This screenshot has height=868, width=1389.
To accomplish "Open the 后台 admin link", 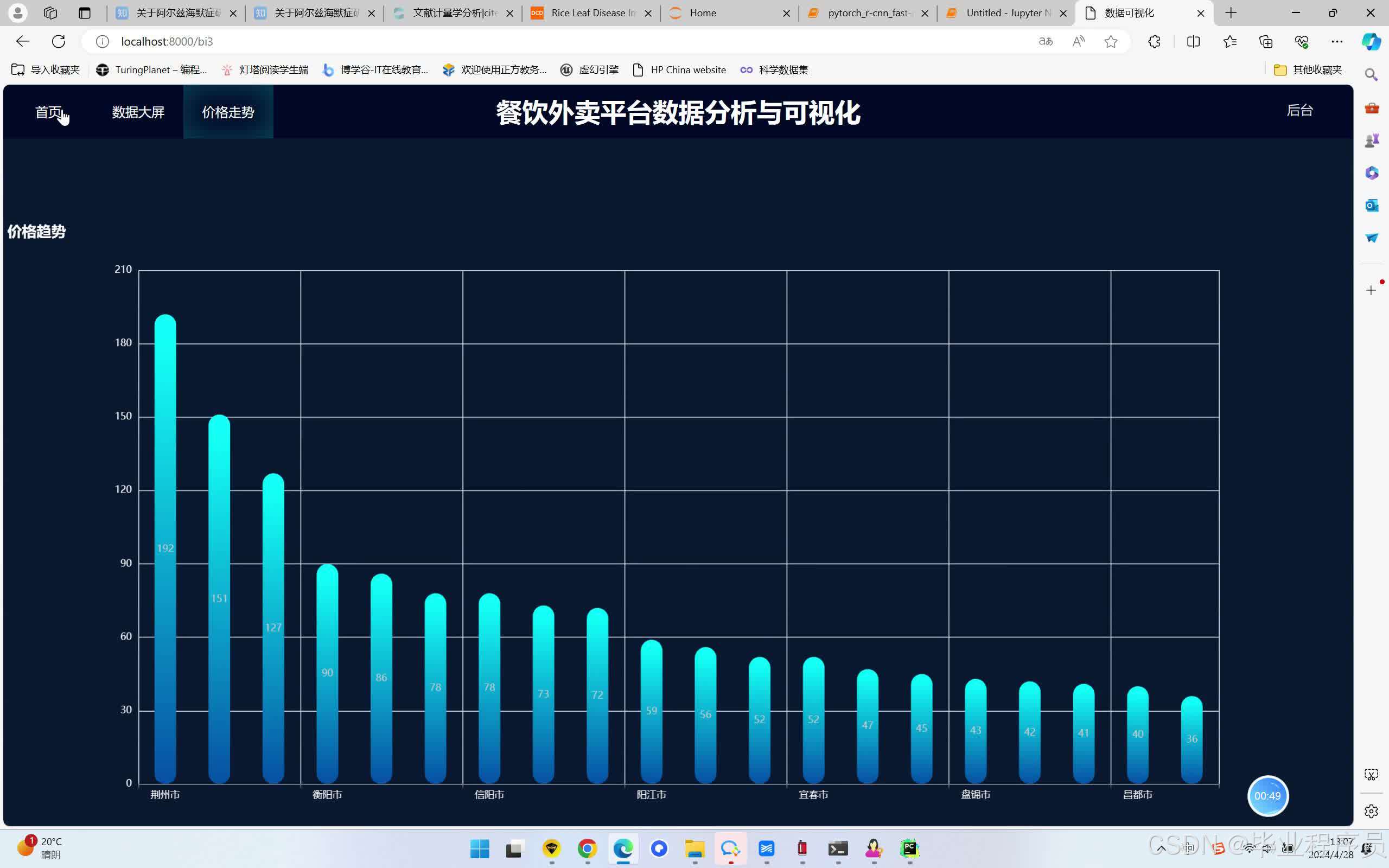I will click(x=1299, y=110).
